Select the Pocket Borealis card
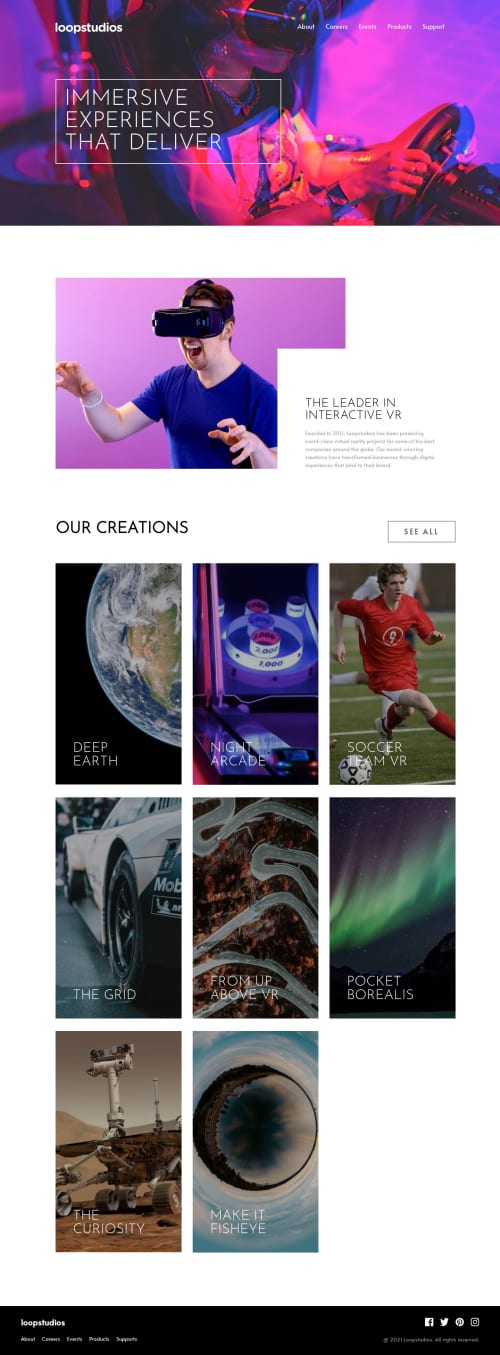 392,908
